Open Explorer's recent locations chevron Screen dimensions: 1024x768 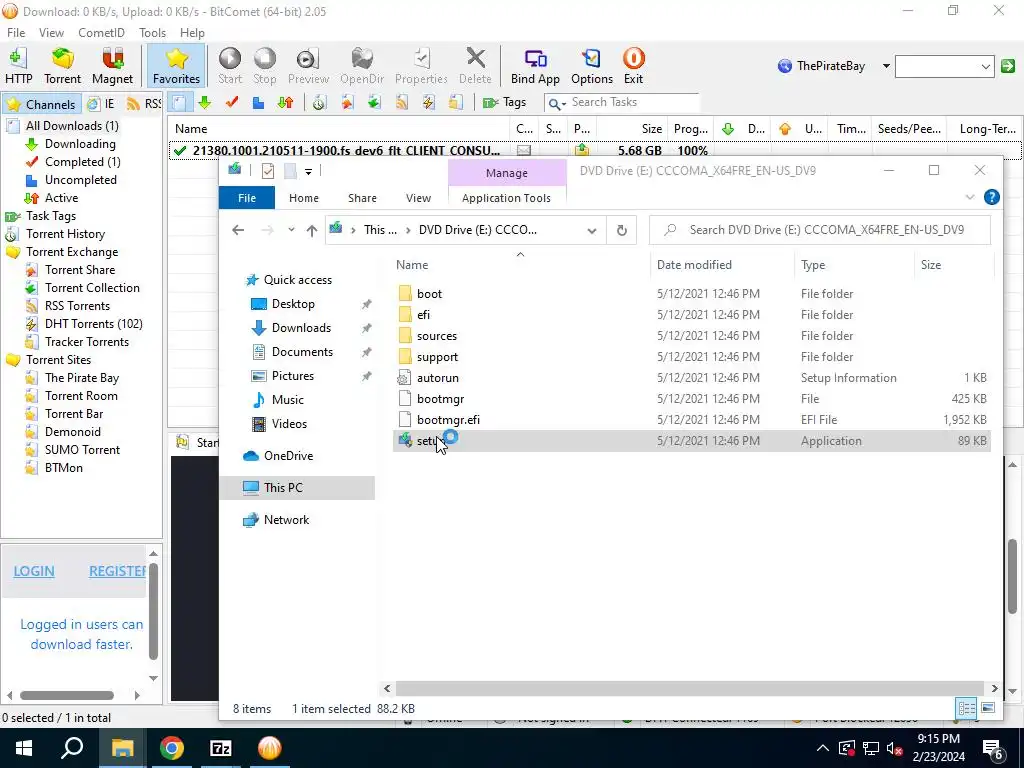pos(291,230)
